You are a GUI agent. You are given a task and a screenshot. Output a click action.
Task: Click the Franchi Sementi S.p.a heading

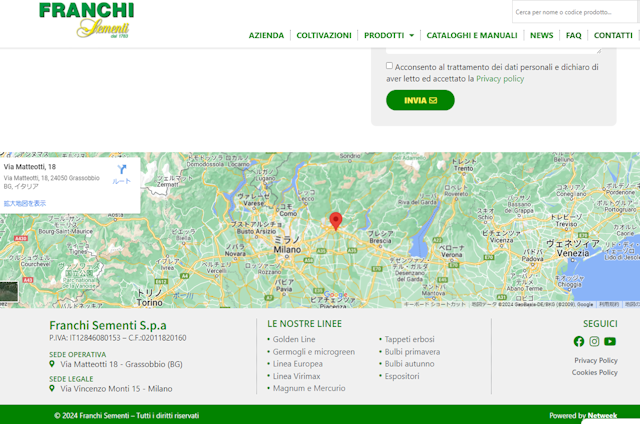click(108, 325)
